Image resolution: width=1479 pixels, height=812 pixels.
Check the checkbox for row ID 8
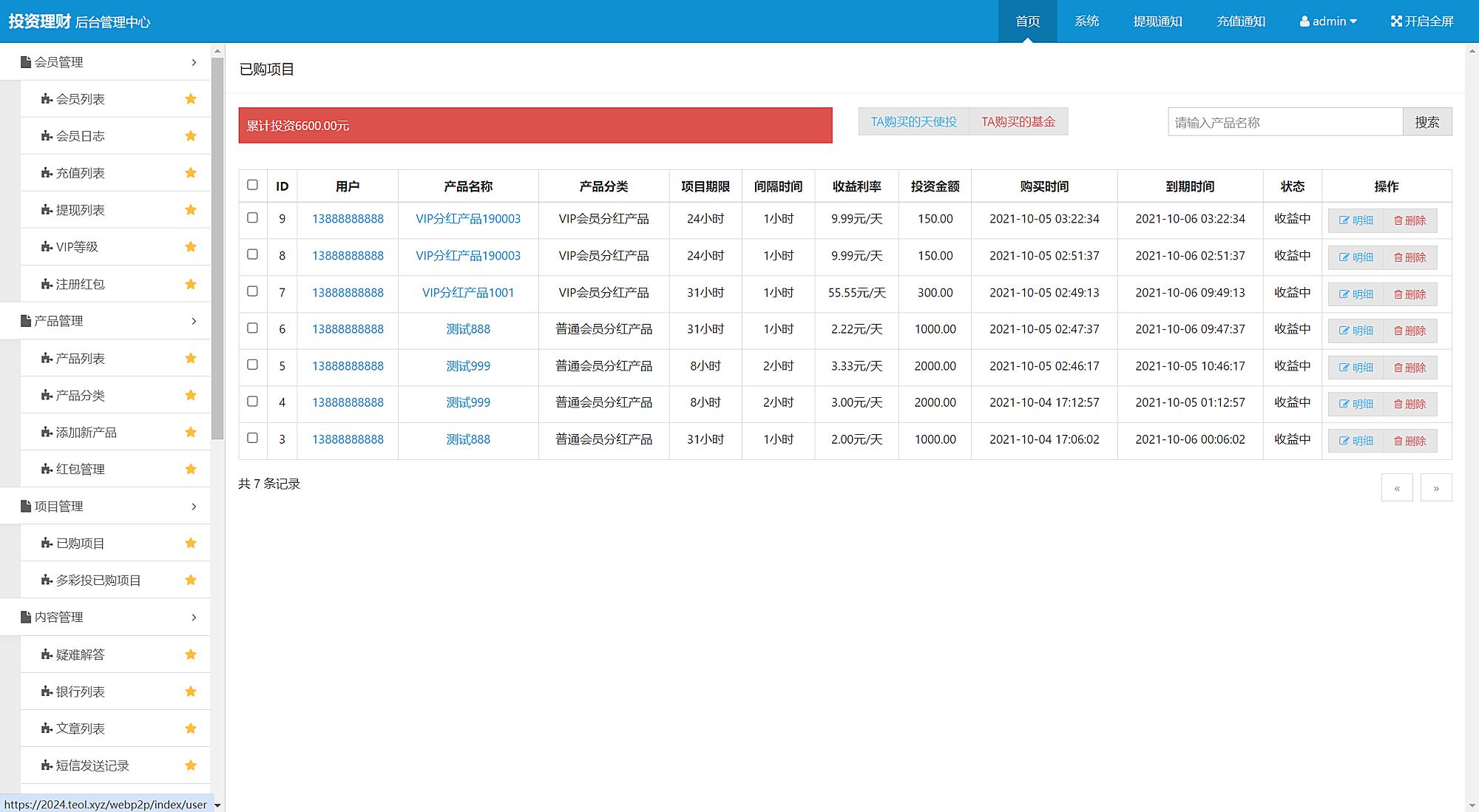[252, 254]
